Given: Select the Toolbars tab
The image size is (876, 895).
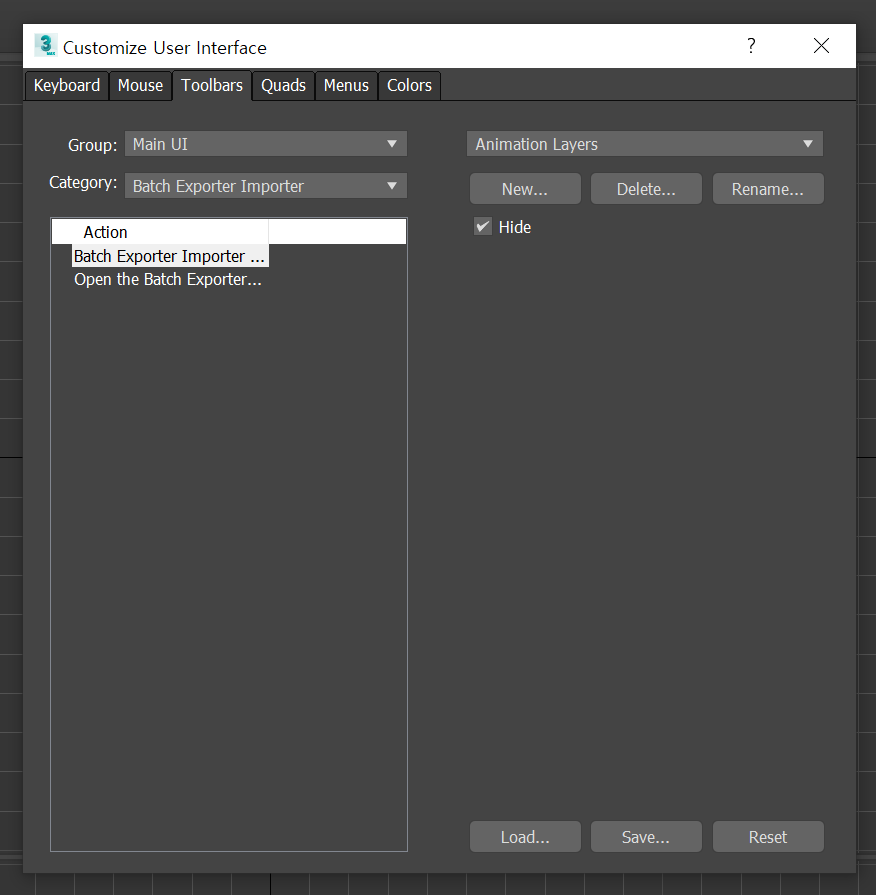Looking at the screenshot, I should tap(212, 85).
